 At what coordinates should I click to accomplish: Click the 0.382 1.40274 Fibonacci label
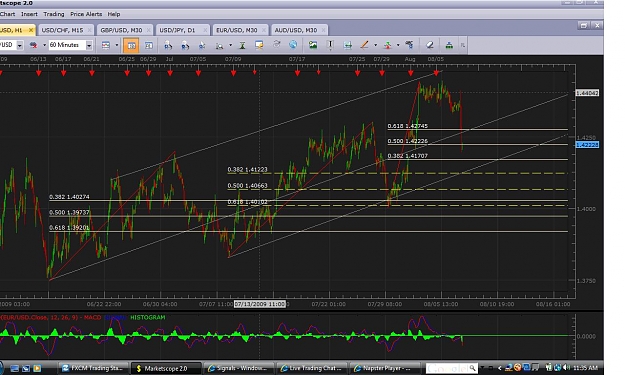tap(69, 197)
